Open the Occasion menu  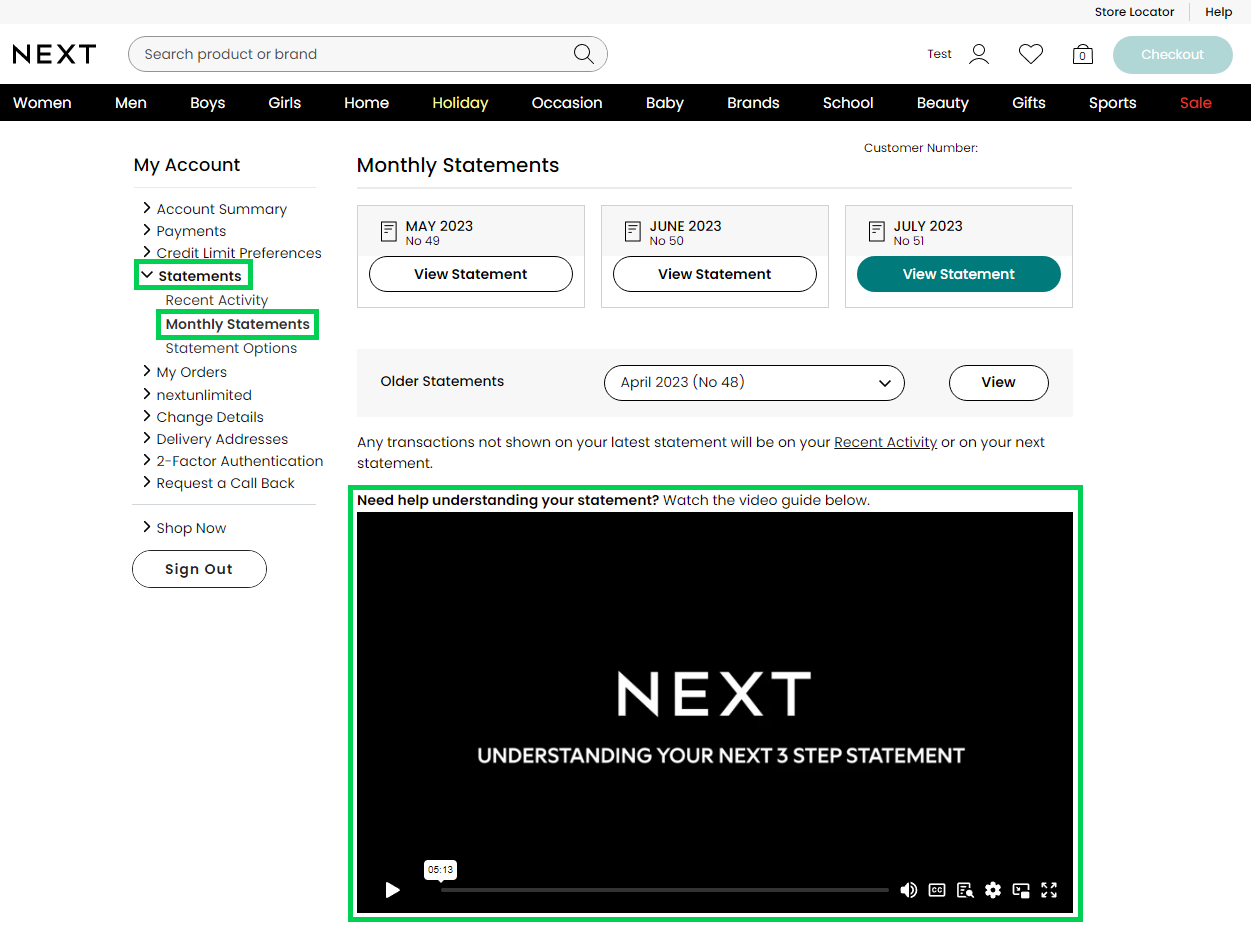pos(567,103)
